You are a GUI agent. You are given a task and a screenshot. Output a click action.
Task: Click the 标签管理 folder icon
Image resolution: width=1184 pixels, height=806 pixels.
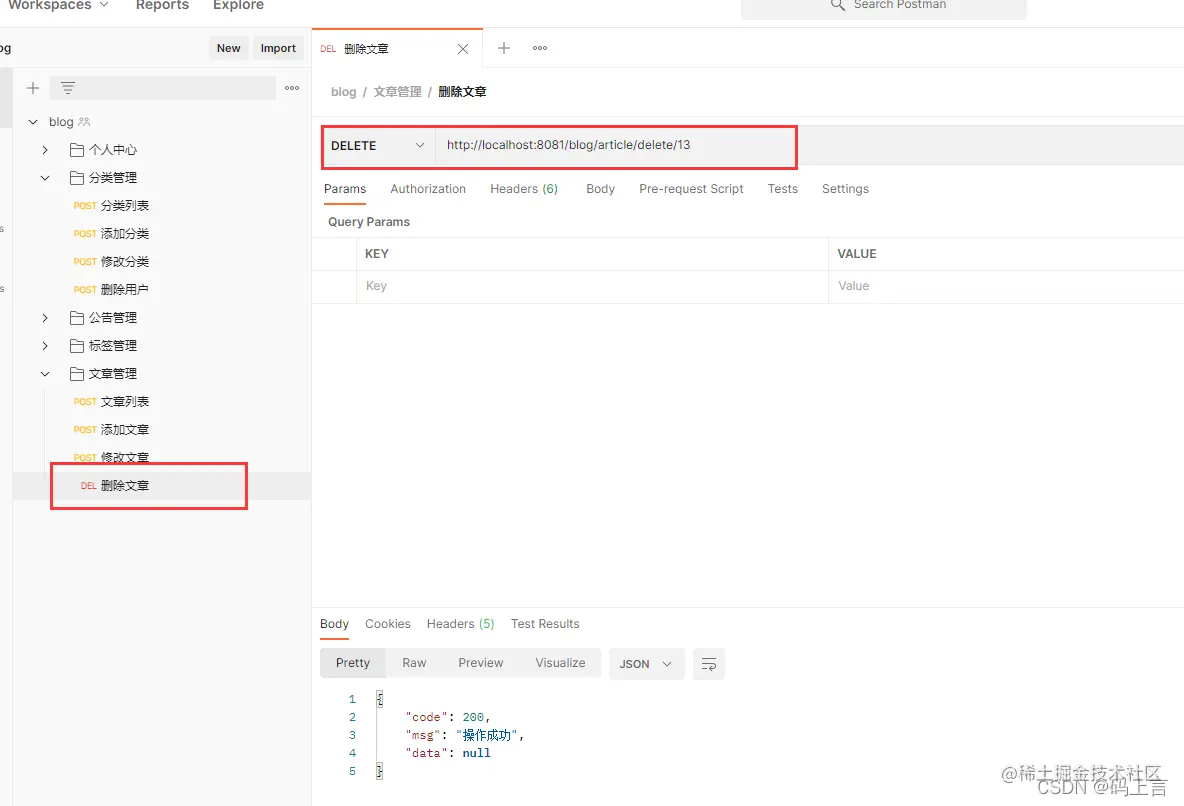76,345
